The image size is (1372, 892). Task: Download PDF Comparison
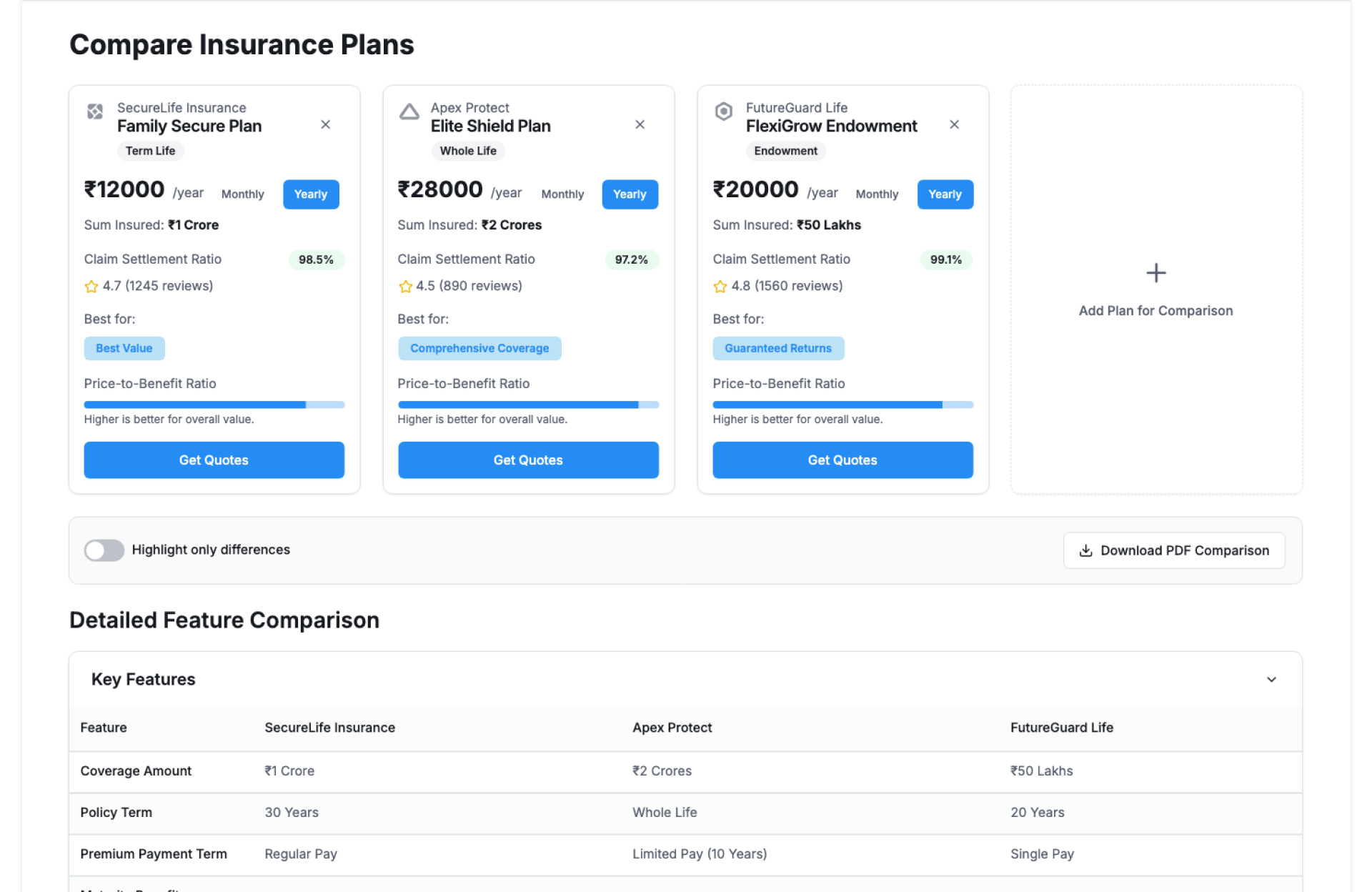tap(1173, 550)
